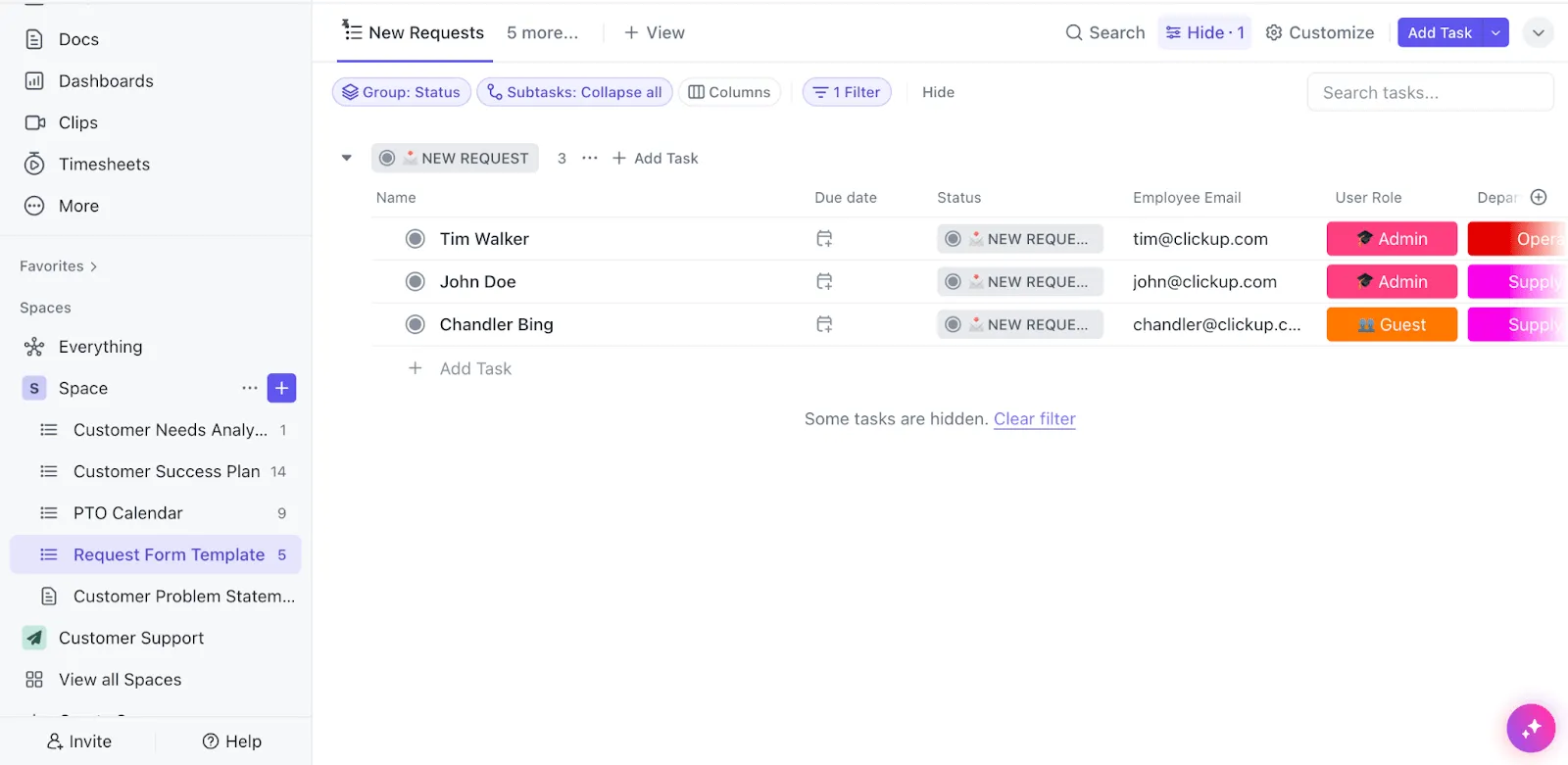Open Timesheets icon in sidebar
This screenshot has height=765, width=1568.
click(x=34, y=164)
